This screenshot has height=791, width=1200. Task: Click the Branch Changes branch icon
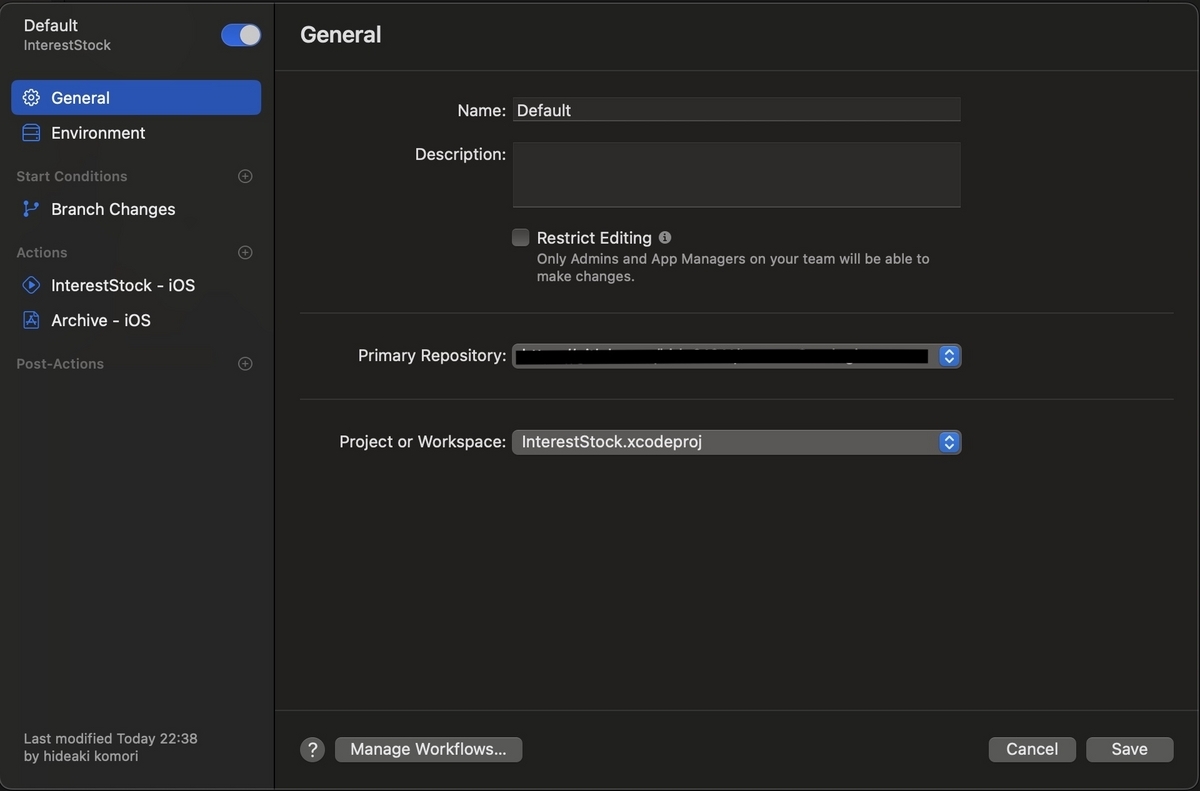31,209
